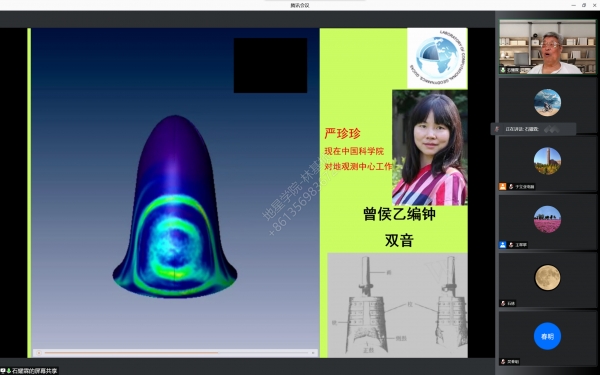Click the full moon avatar participant
Screen dimensions: 600x375
pos(547,278)
